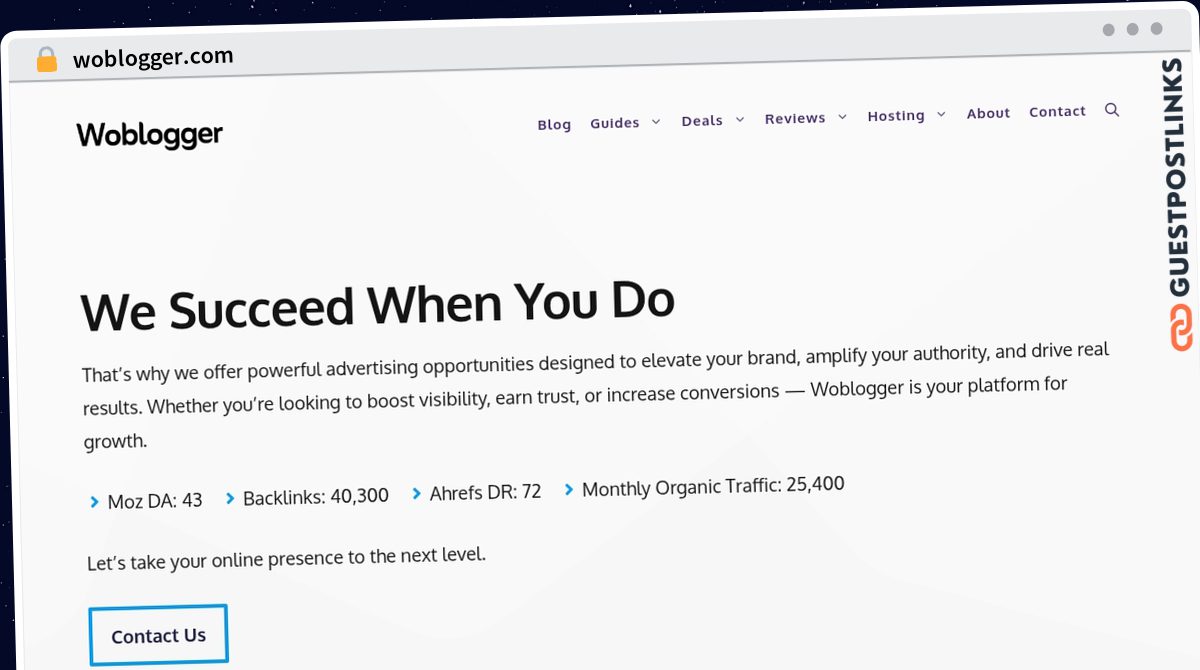Open the Blog page

pos(554,125)
